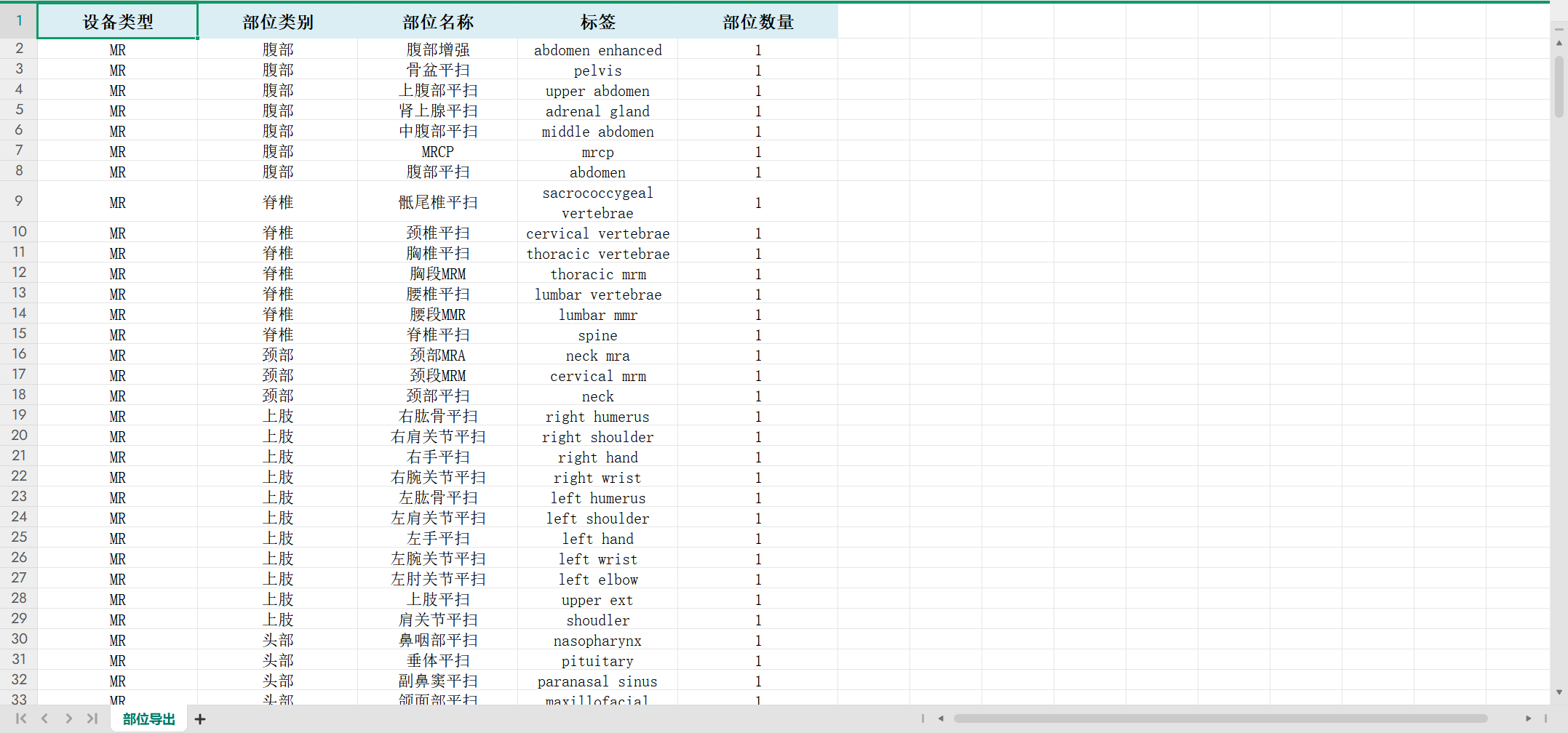Click the vertical scrollbar thumb

coord(1559,86)
